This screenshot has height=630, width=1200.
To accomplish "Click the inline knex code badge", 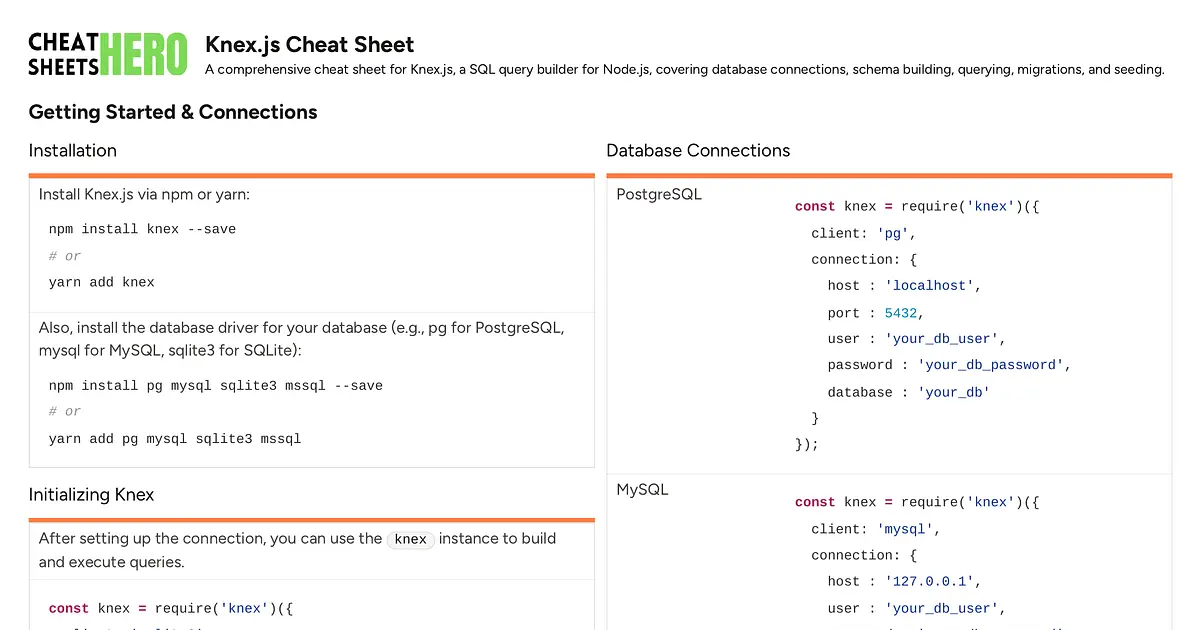I will (410, 538).
